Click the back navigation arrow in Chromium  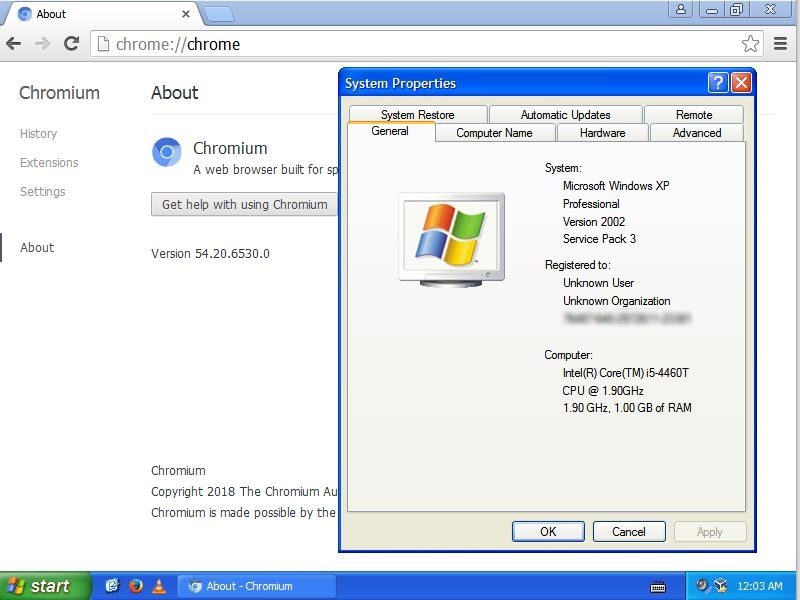coord(14,44)
